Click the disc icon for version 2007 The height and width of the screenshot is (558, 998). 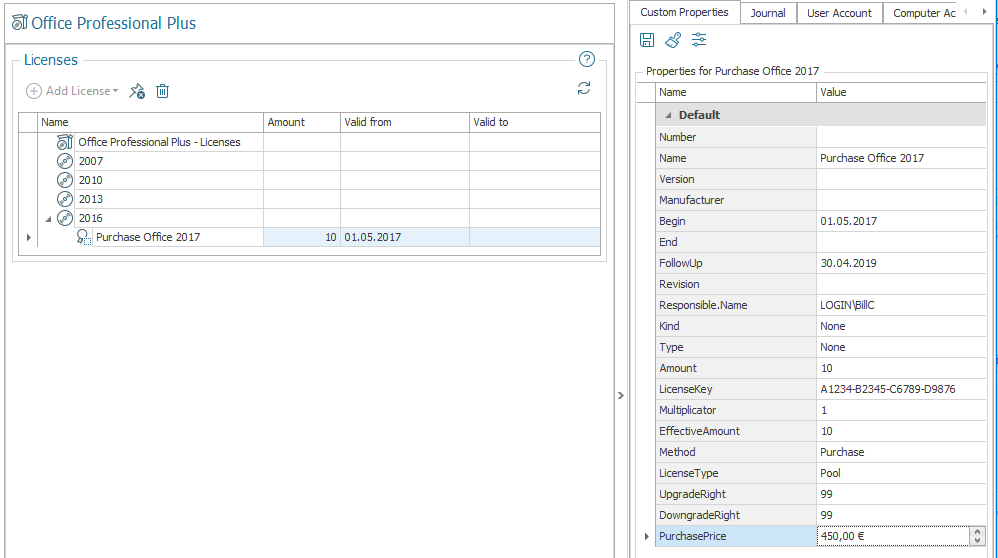64,161
